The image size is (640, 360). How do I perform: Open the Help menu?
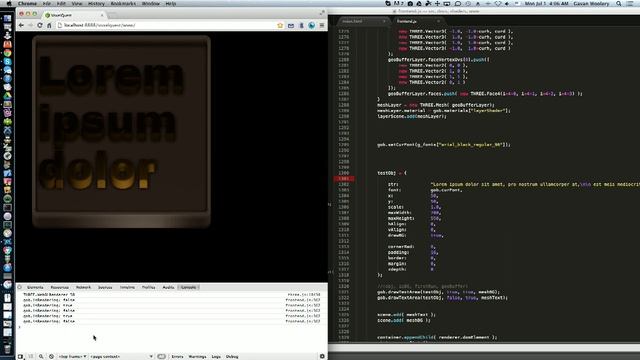[171, 3]
